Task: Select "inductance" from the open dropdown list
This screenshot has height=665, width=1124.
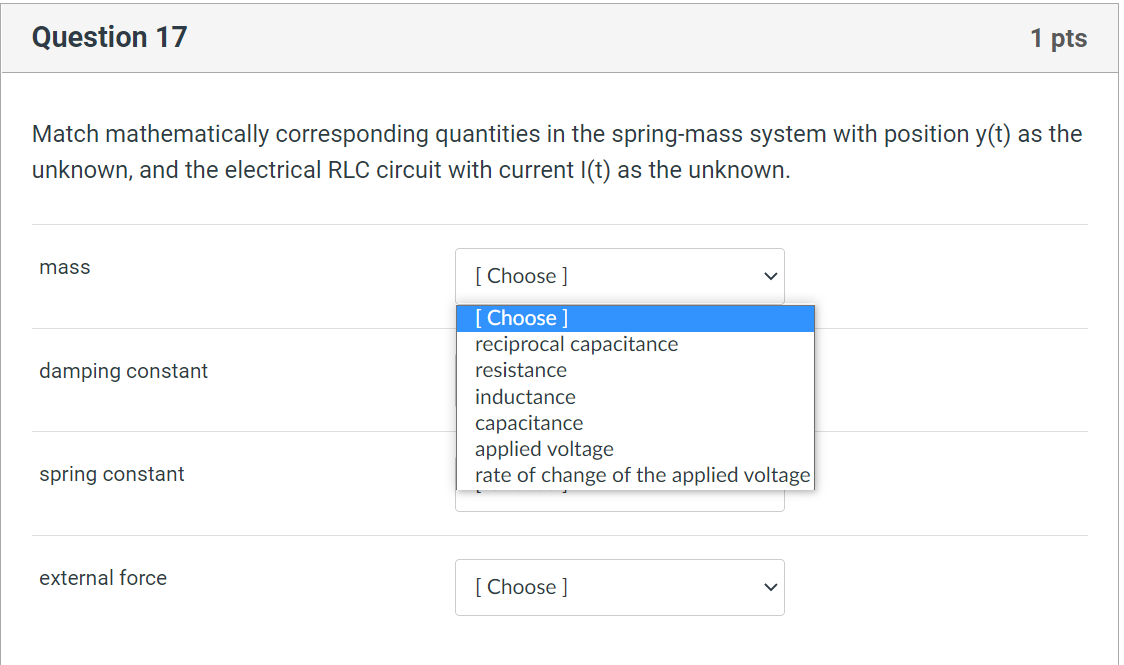Action: pyautogui.click(x=525, y=396)
